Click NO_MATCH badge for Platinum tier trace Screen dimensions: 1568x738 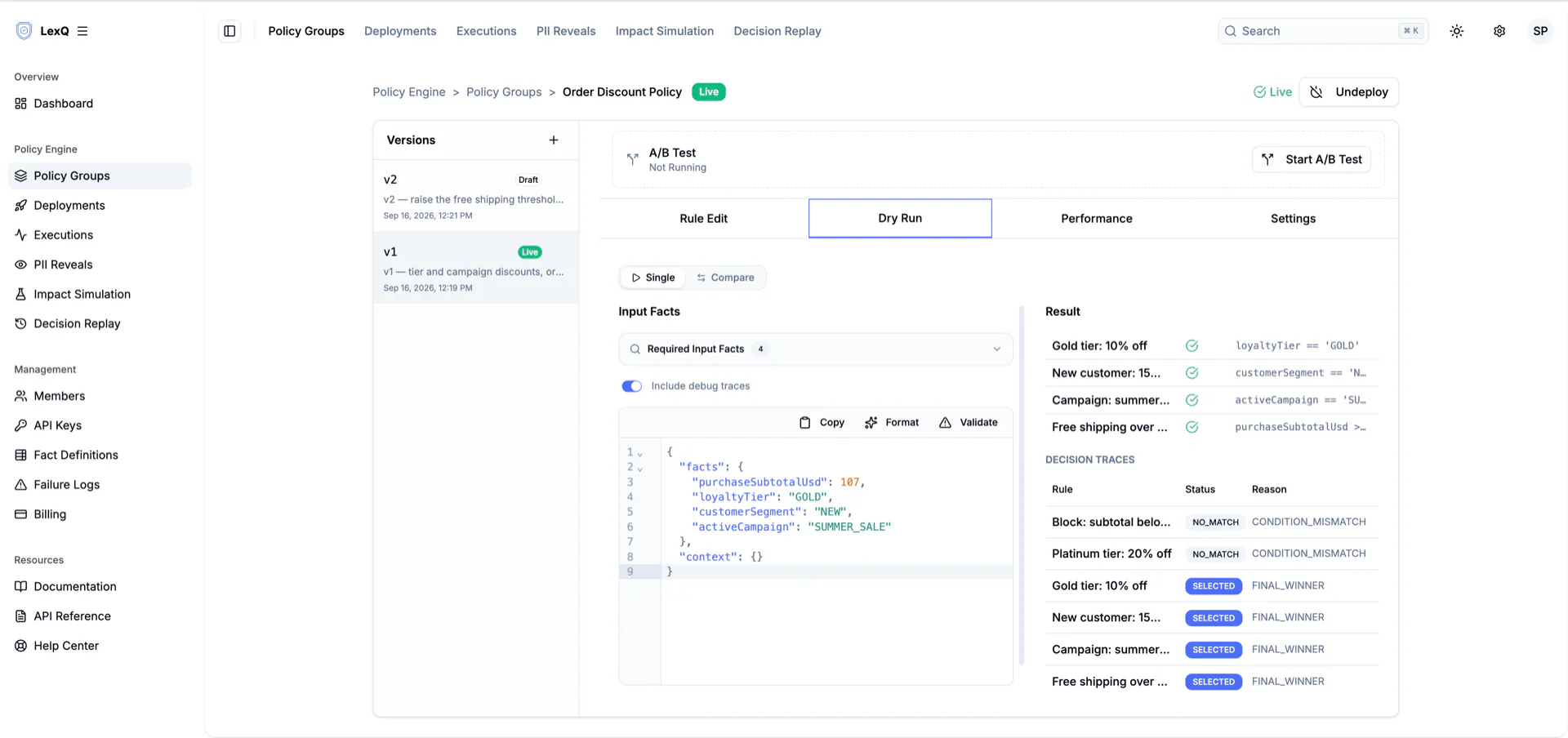coord(1215,554)
